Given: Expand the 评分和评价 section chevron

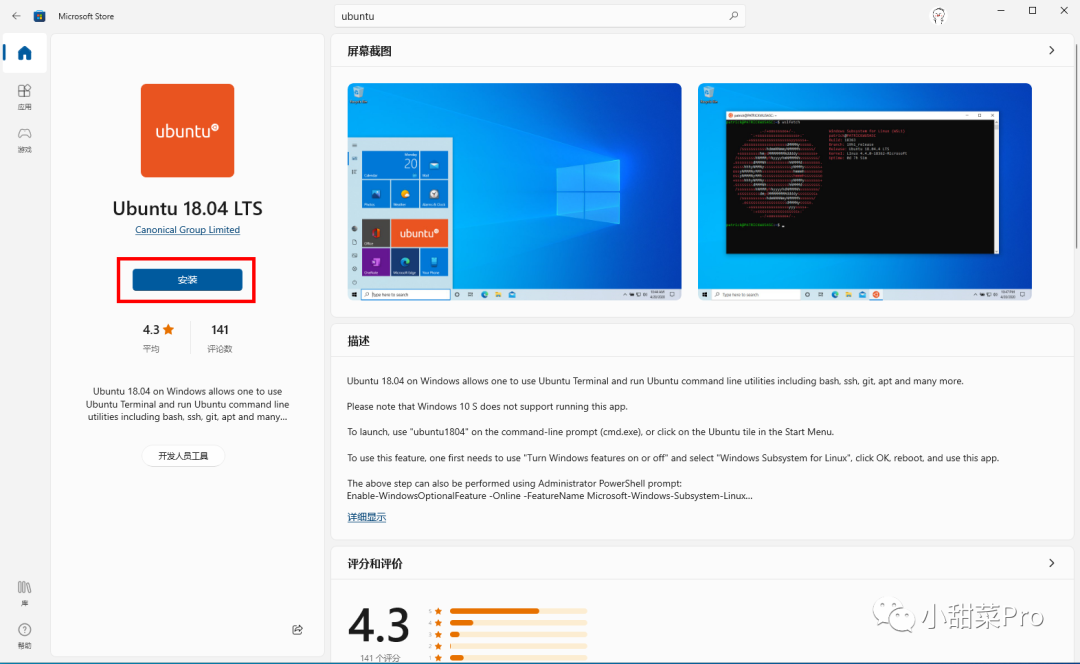Looking at the screenshot, I should (x=1051, y=563).
